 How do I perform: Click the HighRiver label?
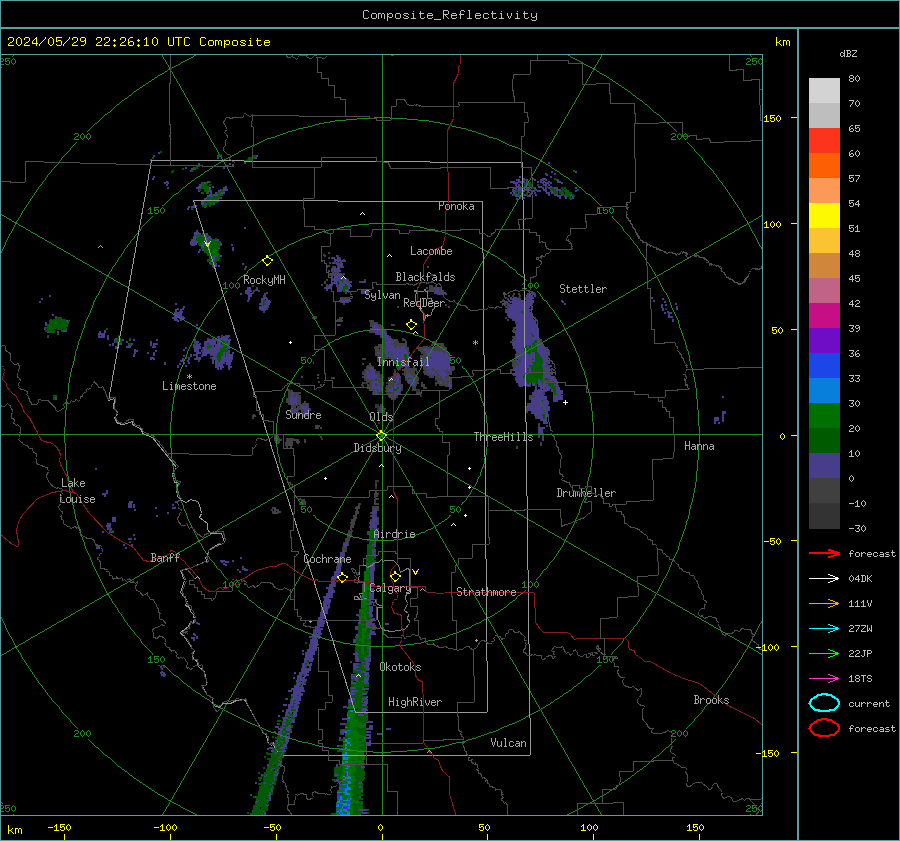pos(415,702)
